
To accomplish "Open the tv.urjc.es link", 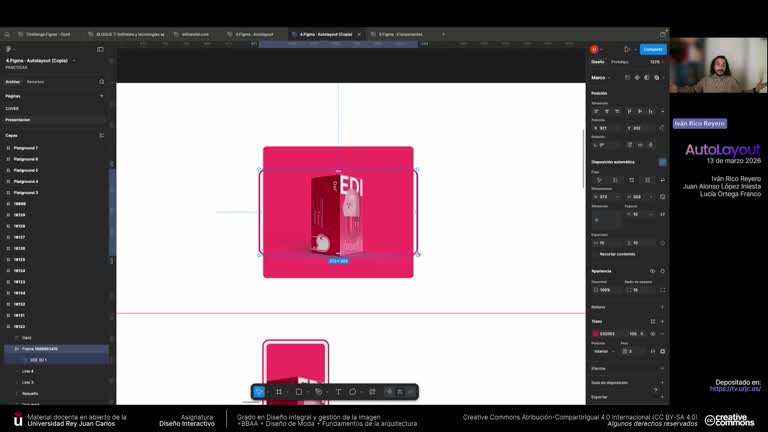I will pyautogui.click(x=735, y=389).
